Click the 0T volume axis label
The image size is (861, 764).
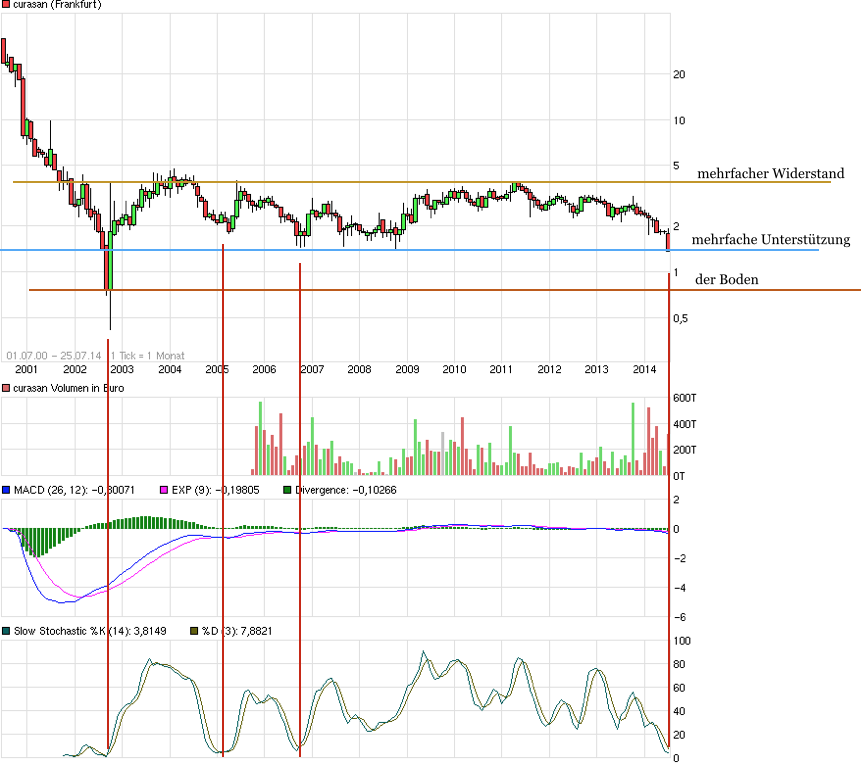coord(679,476)
